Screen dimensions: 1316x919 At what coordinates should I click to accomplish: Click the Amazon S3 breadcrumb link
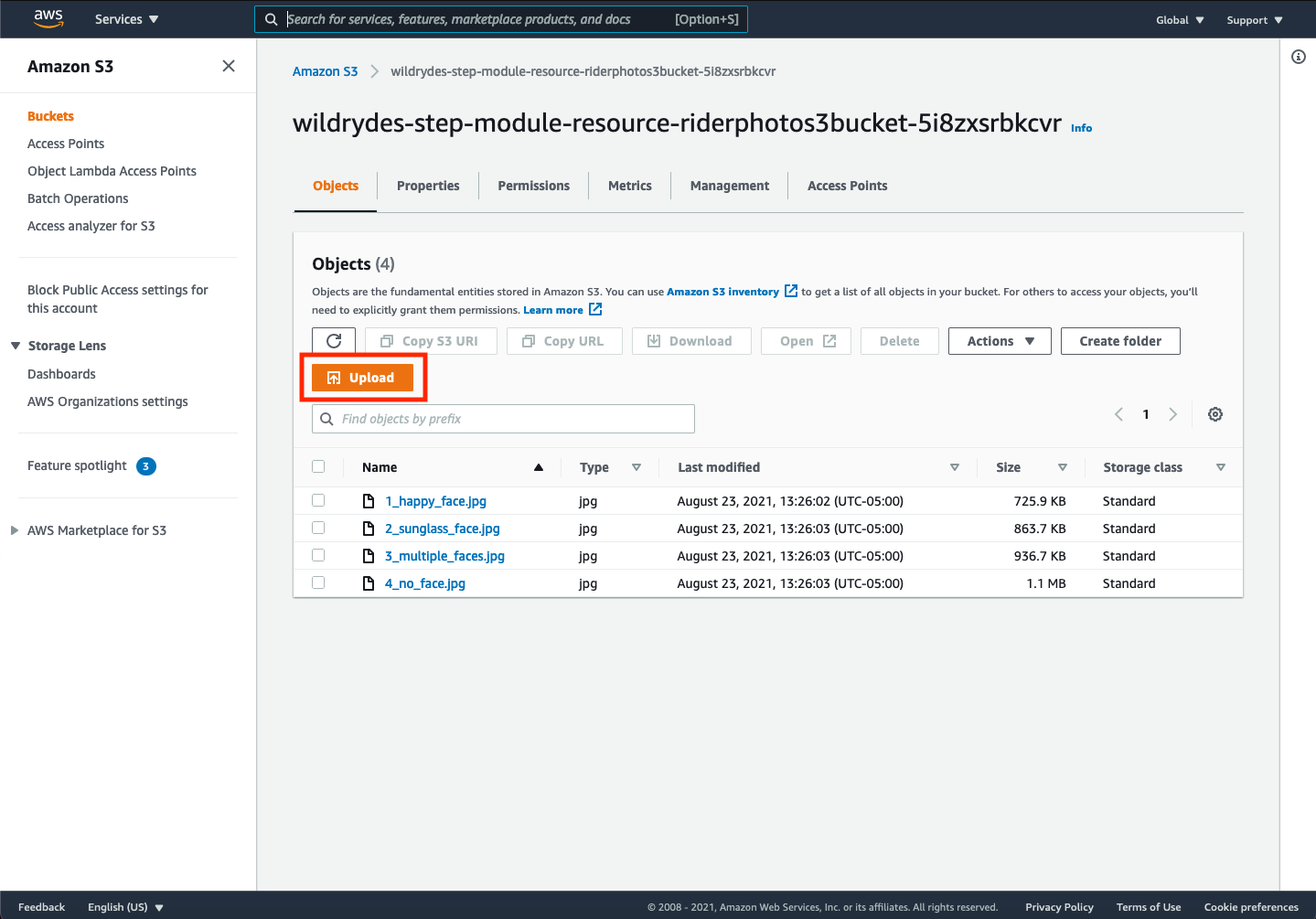pyautogui.click(x=325, y=71)
